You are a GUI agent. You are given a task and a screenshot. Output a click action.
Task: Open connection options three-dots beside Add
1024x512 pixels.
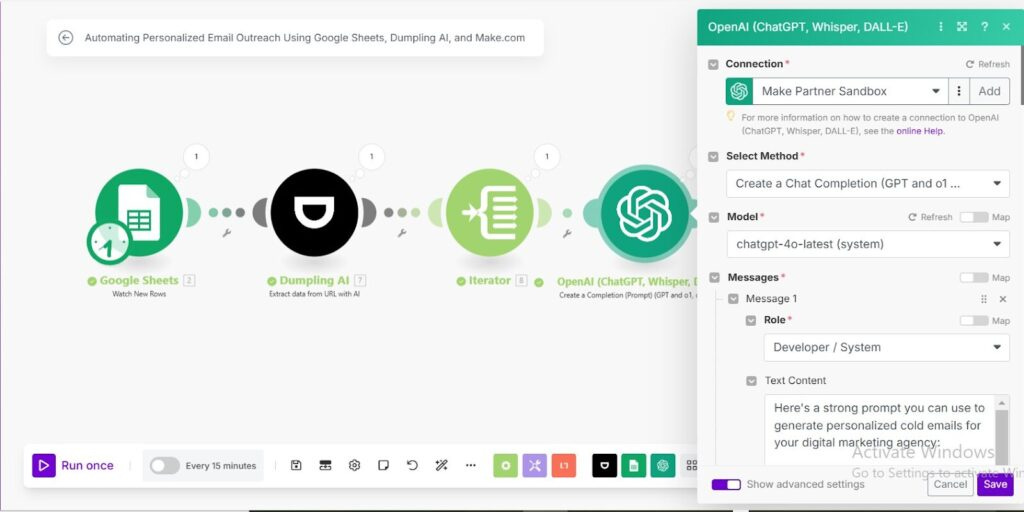[959, 91]
